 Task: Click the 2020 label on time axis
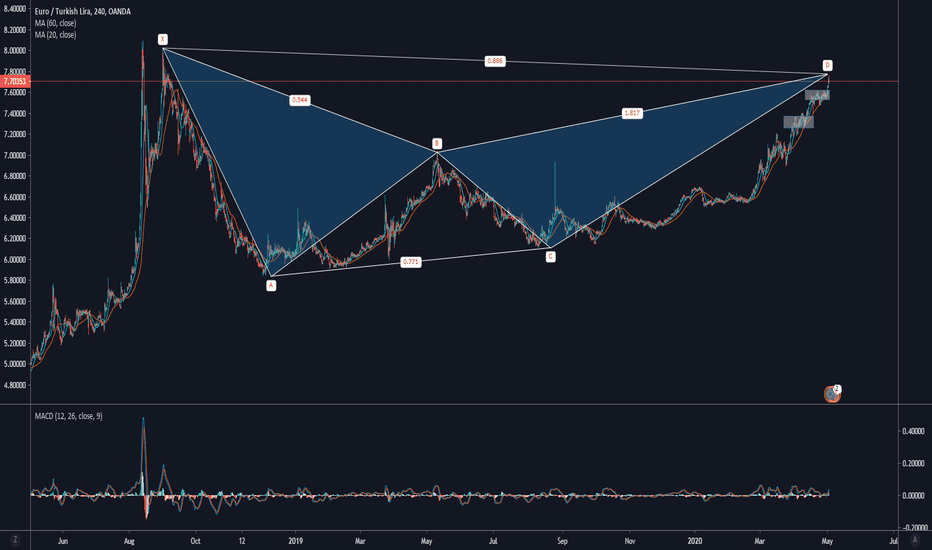[x=695, y=541]
